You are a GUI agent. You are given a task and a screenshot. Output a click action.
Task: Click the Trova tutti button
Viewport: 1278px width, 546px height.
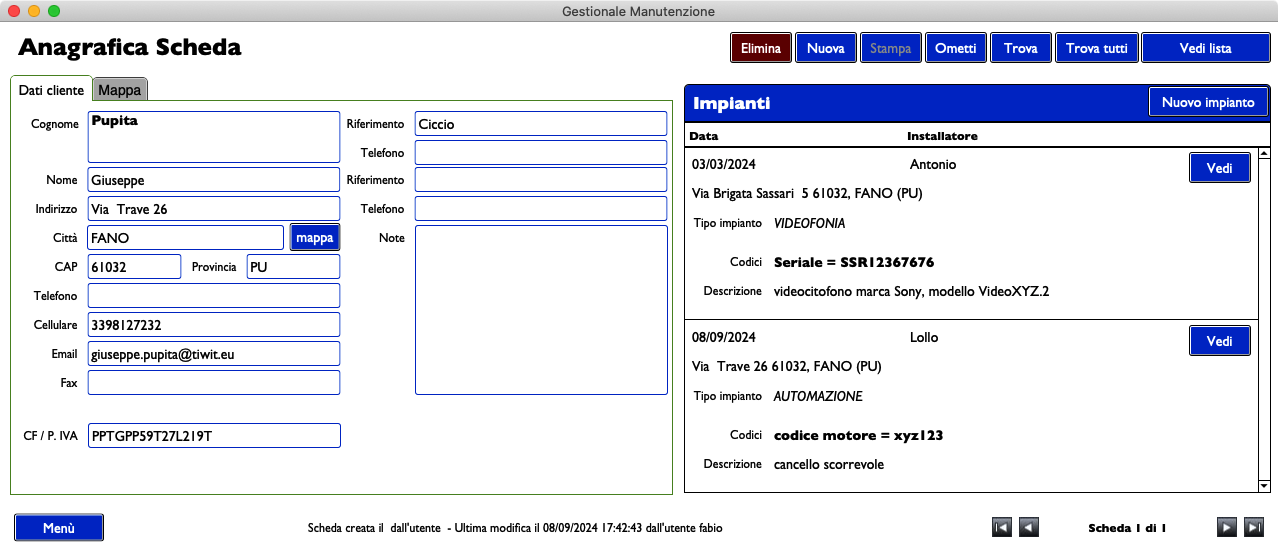tap(1096, 48)
